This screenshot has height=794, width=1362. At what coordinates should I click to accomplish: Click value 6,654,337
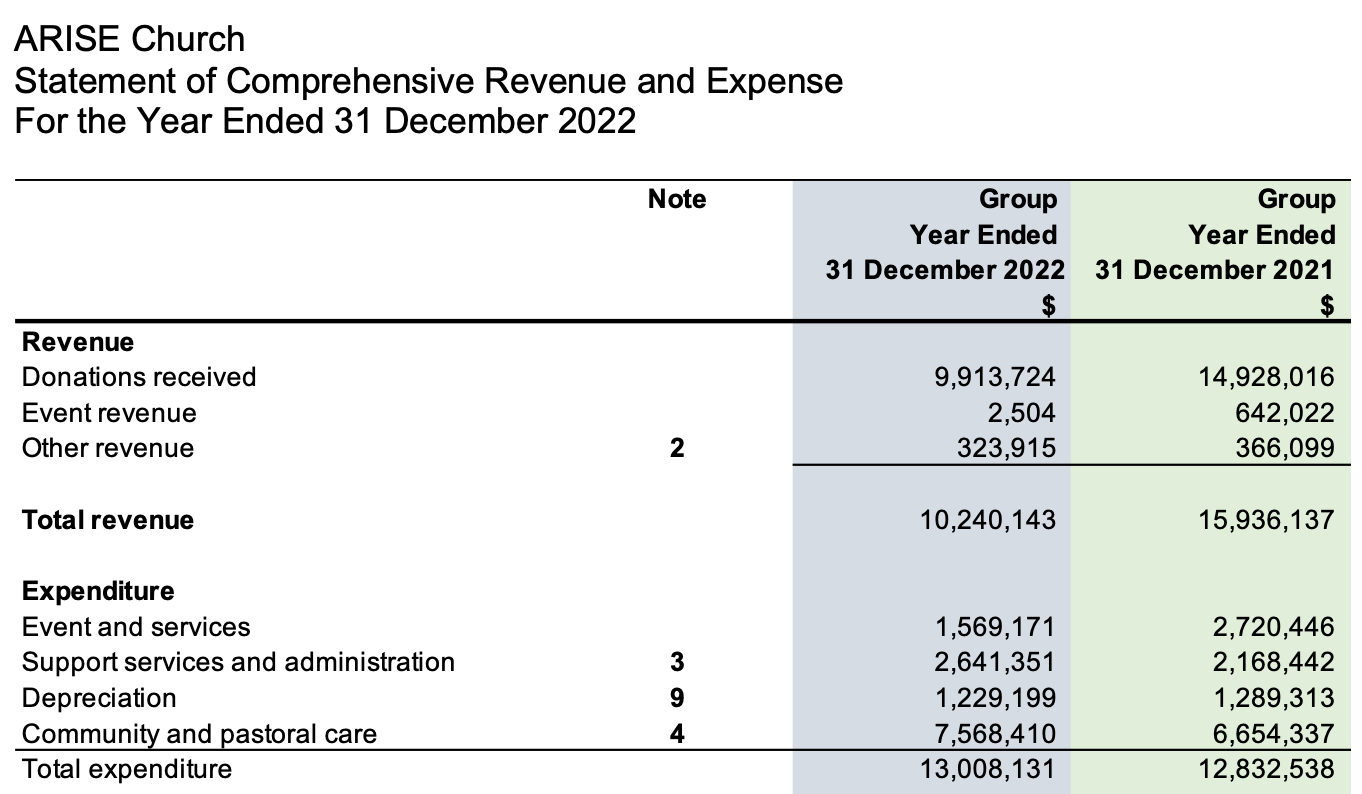click(1272, 734)
